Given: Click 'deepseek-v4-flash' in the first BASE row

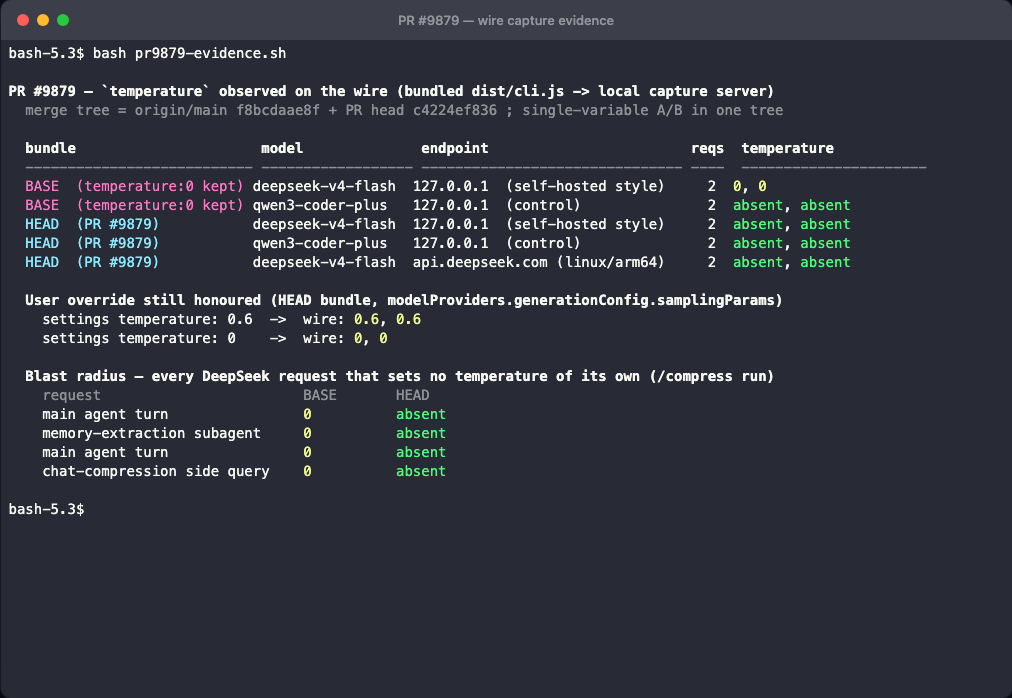Looking at the screenshot, I should pos(324,186).
